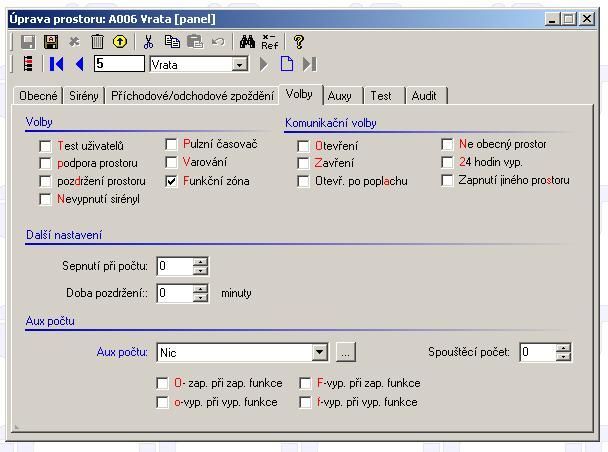Enable the Test uživatelů checkbox

click(45, 145)
